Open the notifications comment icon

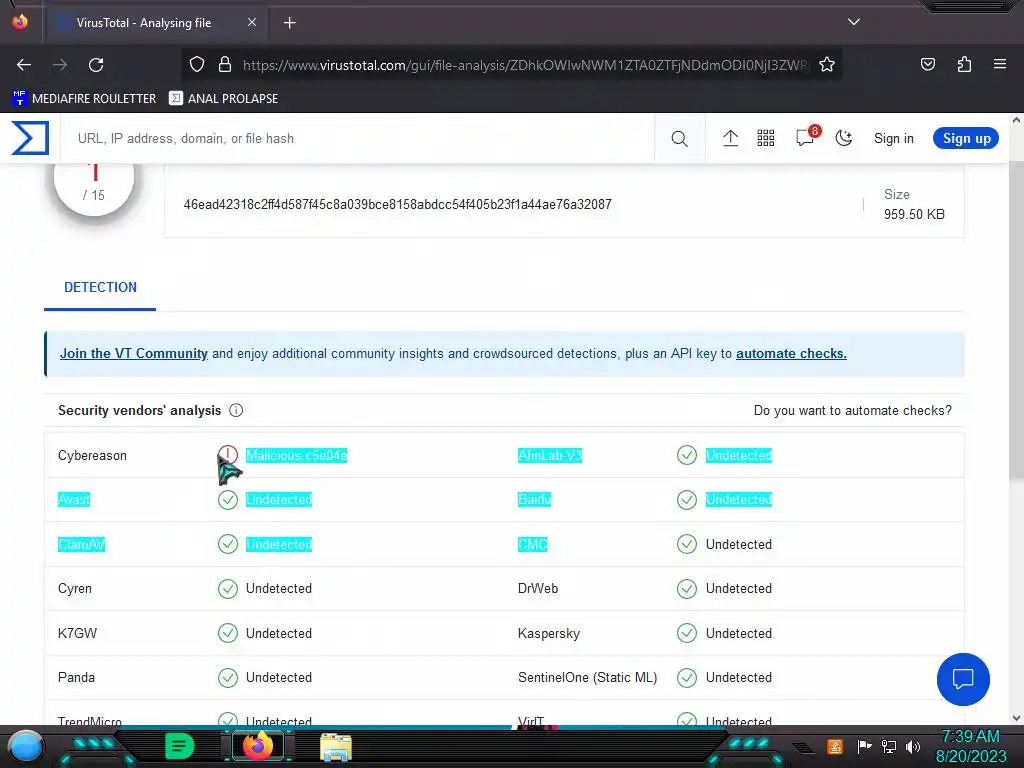pyautogui.click(x=805, y=138)
